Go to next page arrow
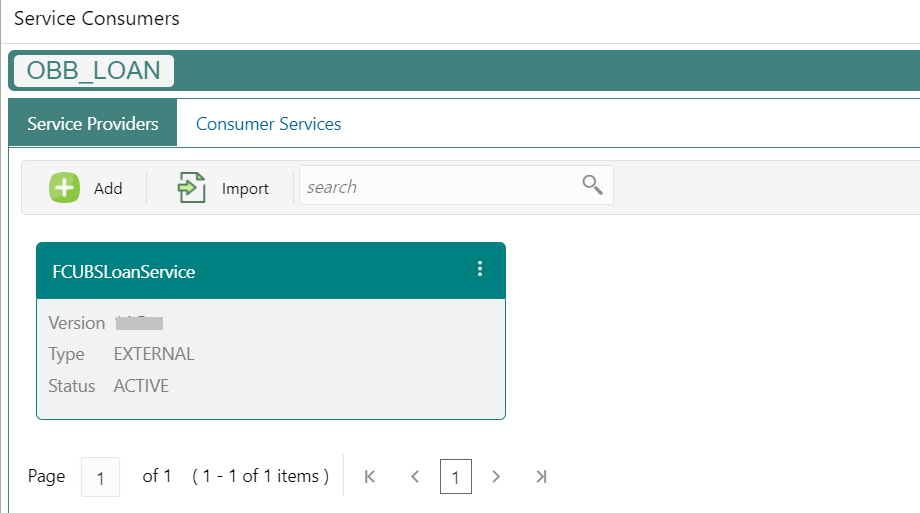920x513 pixels. 496,477
